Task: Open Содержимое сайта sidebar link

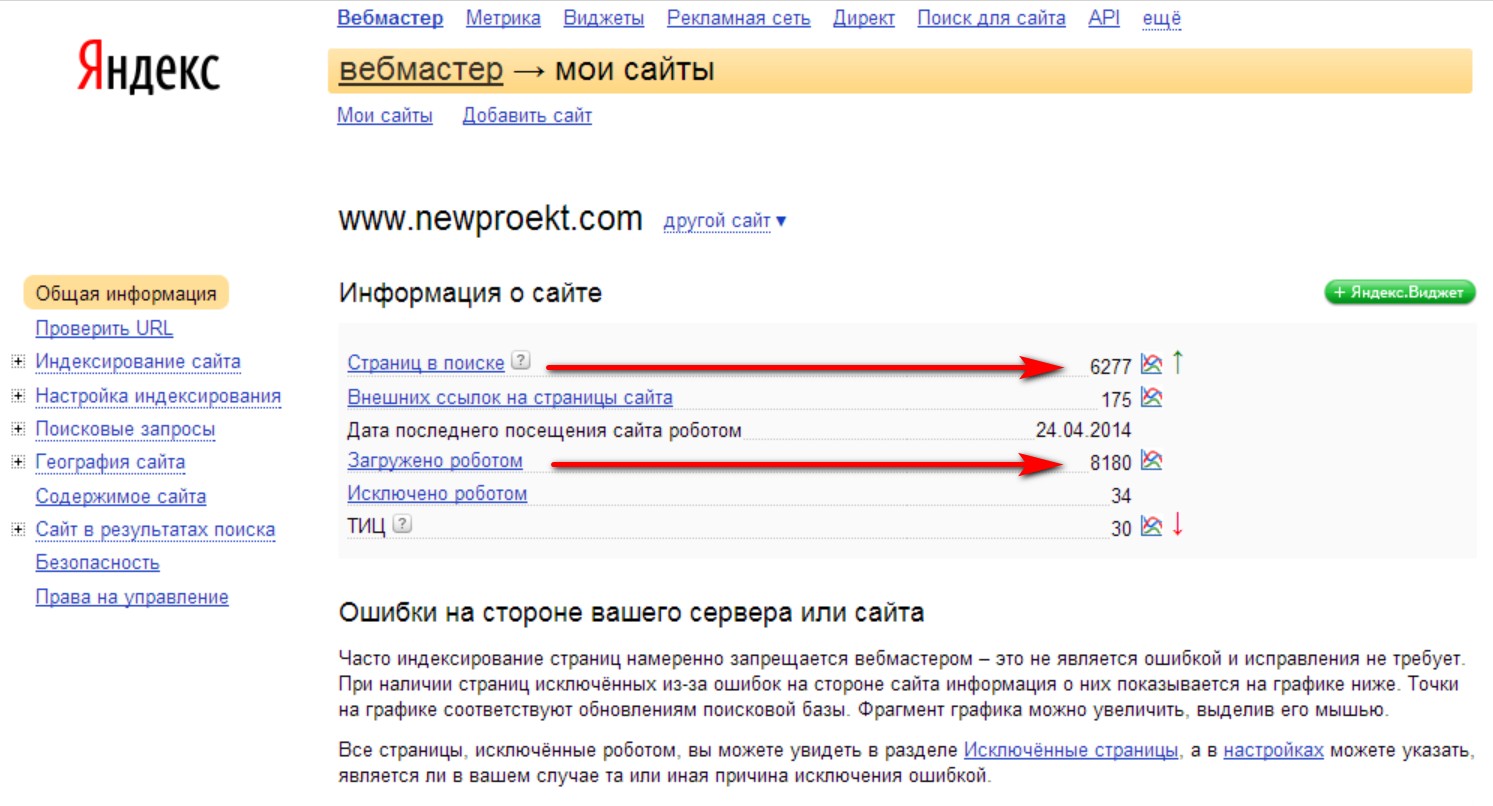Action: [121, 497]
